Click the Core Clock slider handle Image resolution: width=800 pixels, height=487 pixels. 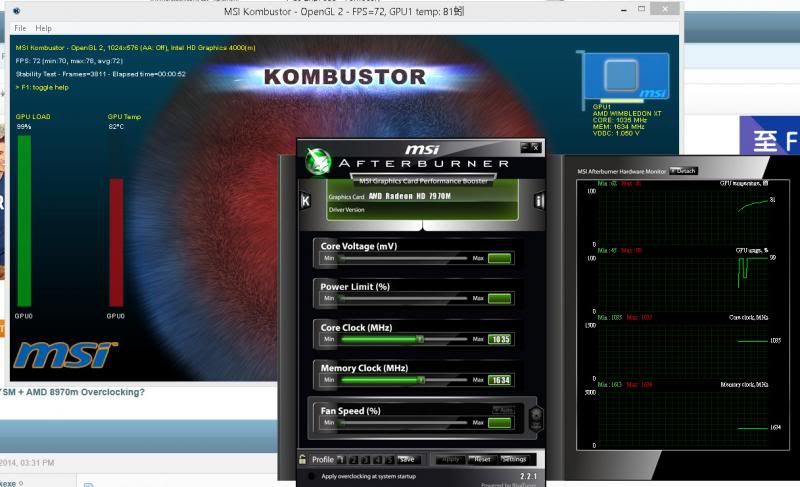click(x=420, y=339)
